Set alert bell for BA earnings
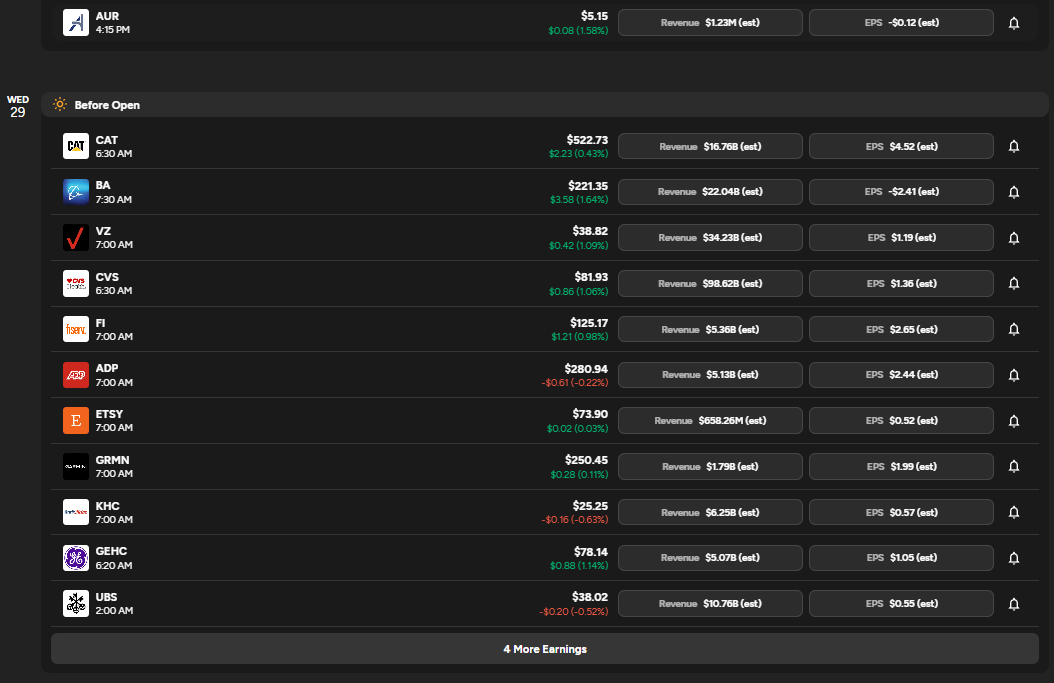 1014,192
